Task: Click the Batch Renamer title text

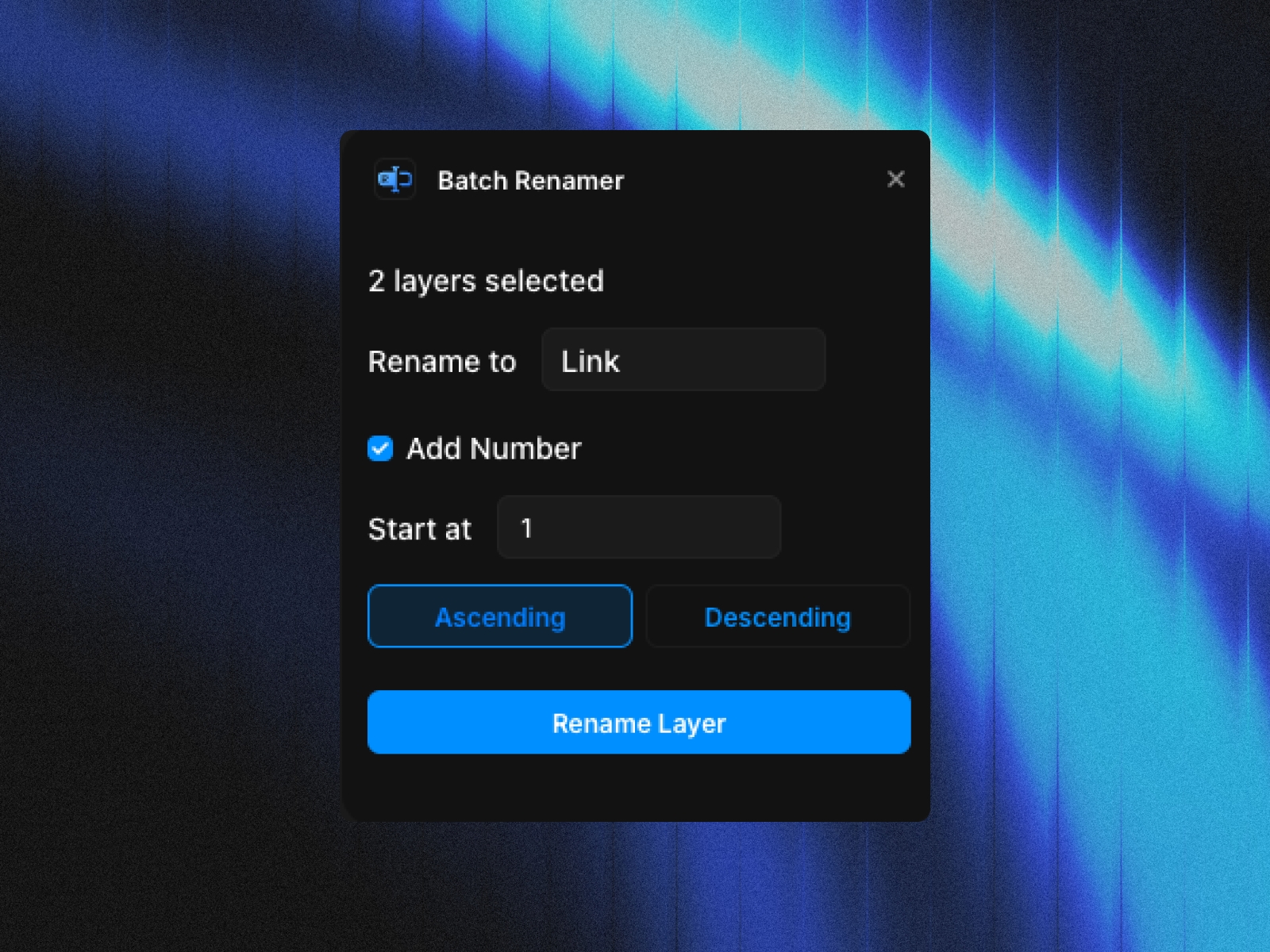Action: [x=530, y=180]
